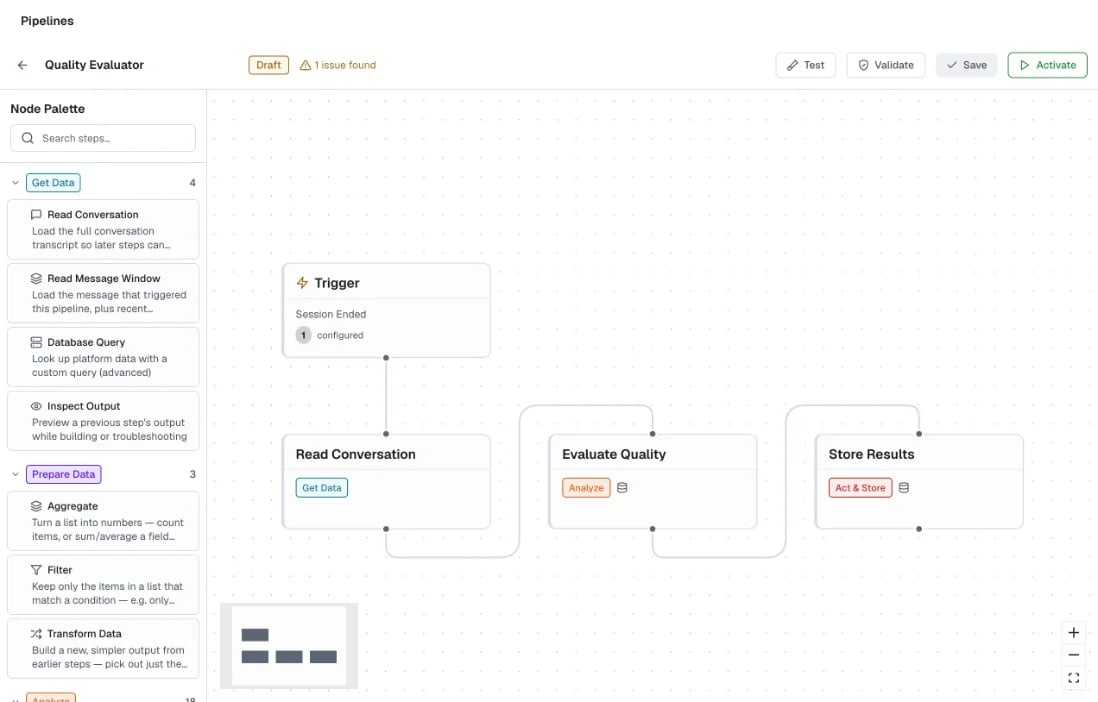Click the database icon in Evaluate Quality node

click(x=622, y=488)
